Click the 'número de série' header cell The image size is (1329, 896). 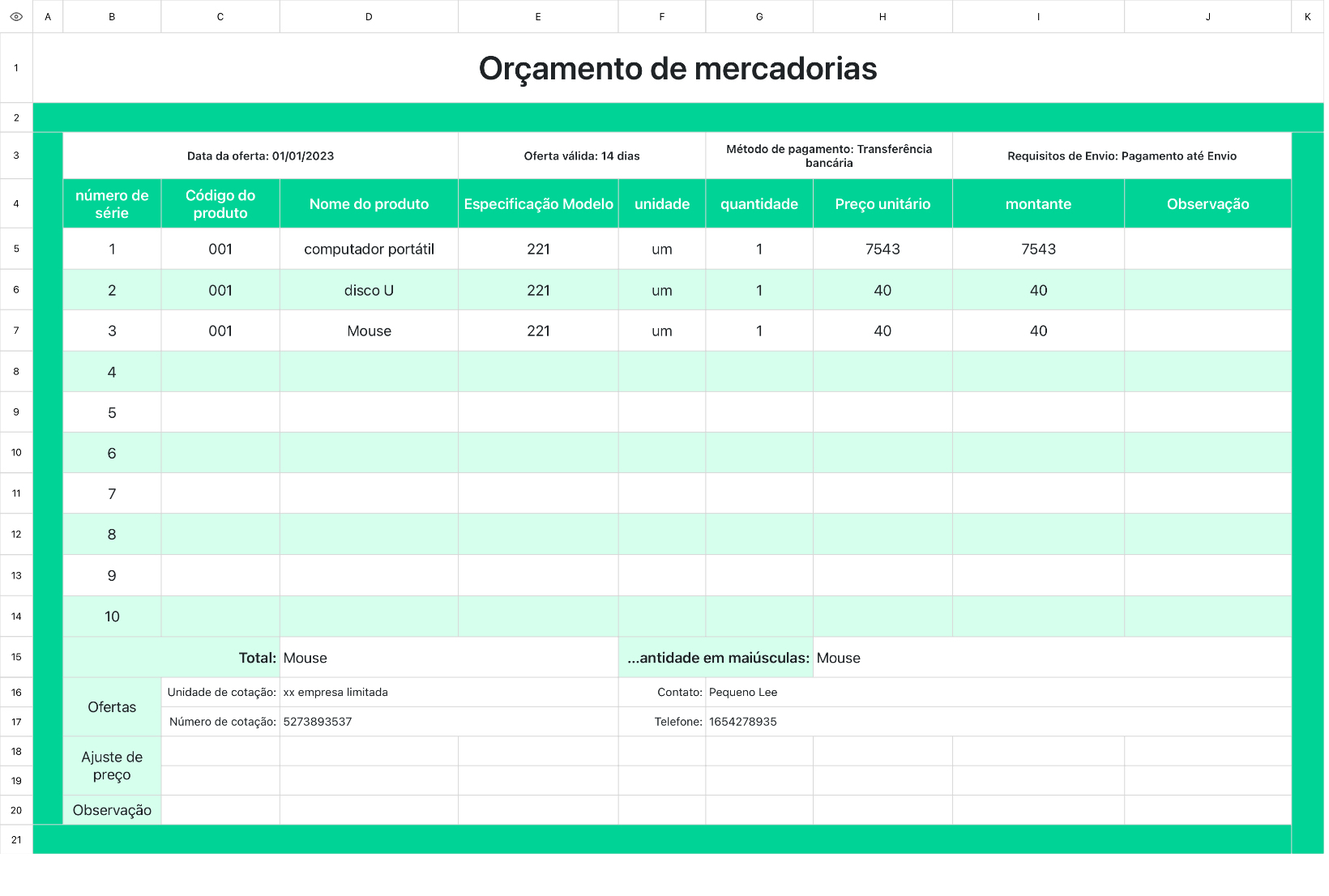pyautogui.click(x=112, y=203)
